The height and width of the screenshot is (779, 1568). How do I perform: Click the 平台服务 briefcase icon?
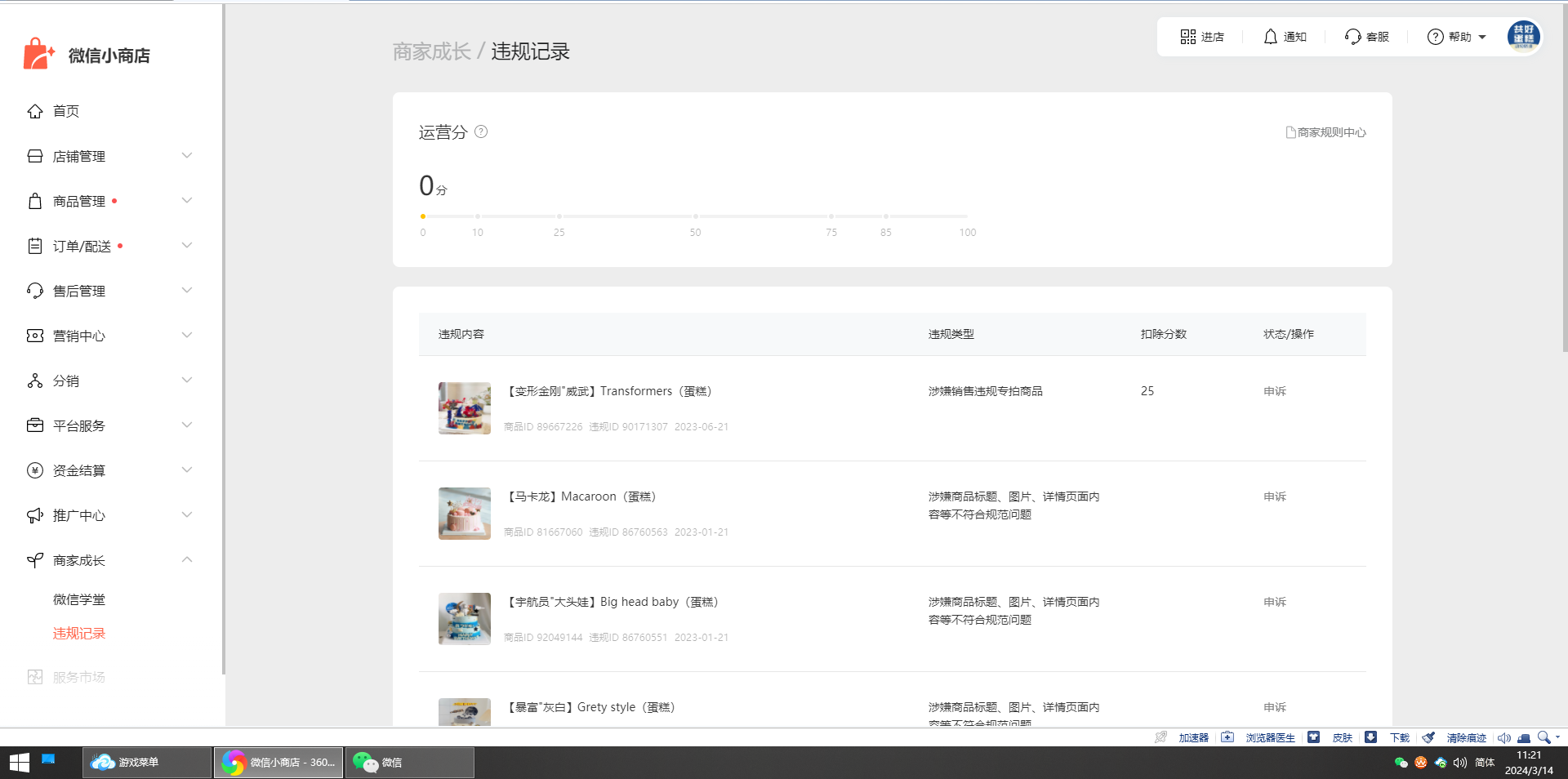coord(35,425)
